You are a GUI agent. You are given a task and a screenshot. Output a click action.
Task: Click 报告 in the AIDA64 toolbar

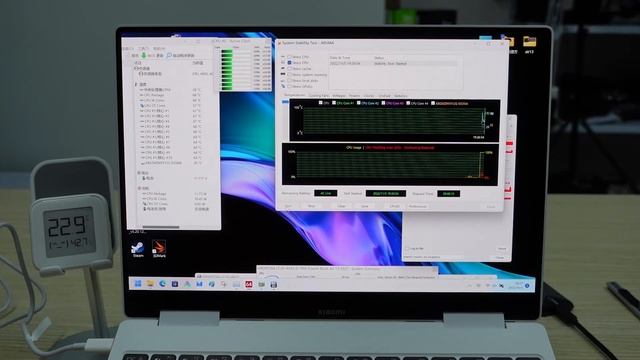[136, 56]
